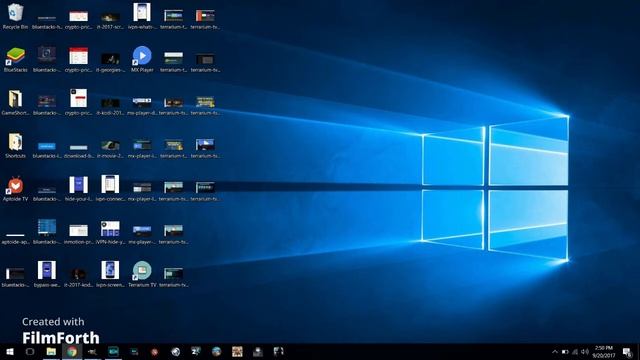Open File Explorer from taskbar
This screenshot has width=640, height=360.
pyautogui.click(x=51, y=351)
